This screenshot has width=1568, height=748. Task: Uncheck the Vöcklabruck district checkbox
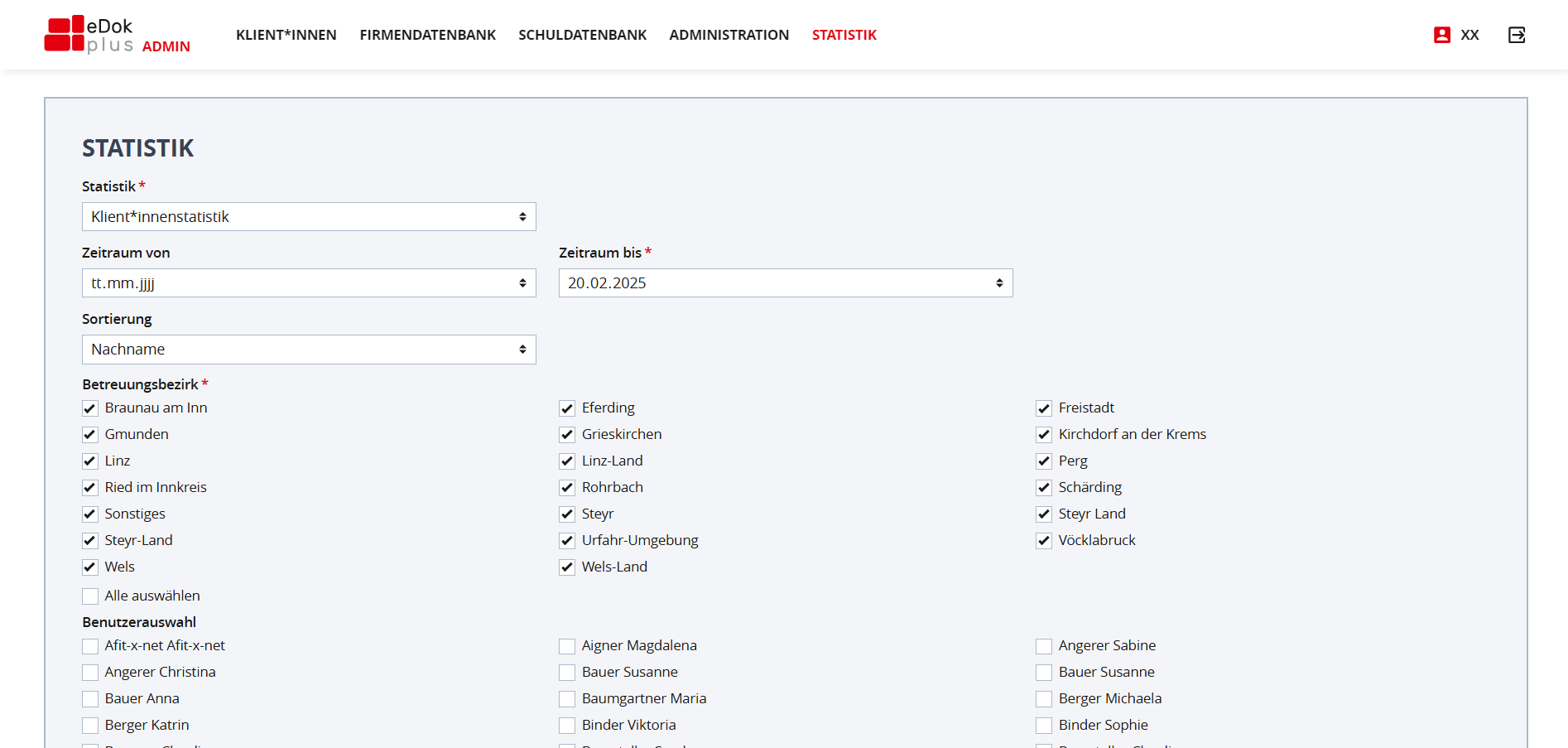[x=1044, y=541]
